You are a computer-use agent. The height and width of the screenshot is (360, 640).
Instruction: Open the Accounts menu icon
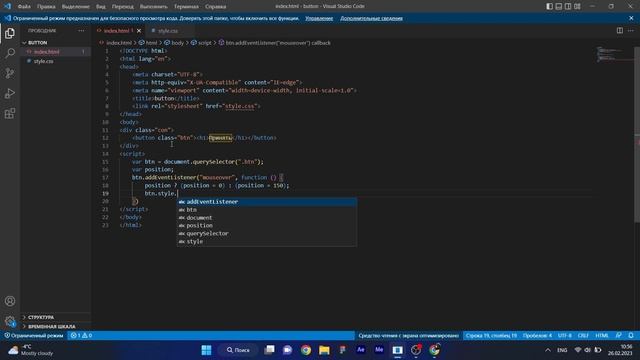tap(10, 301)
